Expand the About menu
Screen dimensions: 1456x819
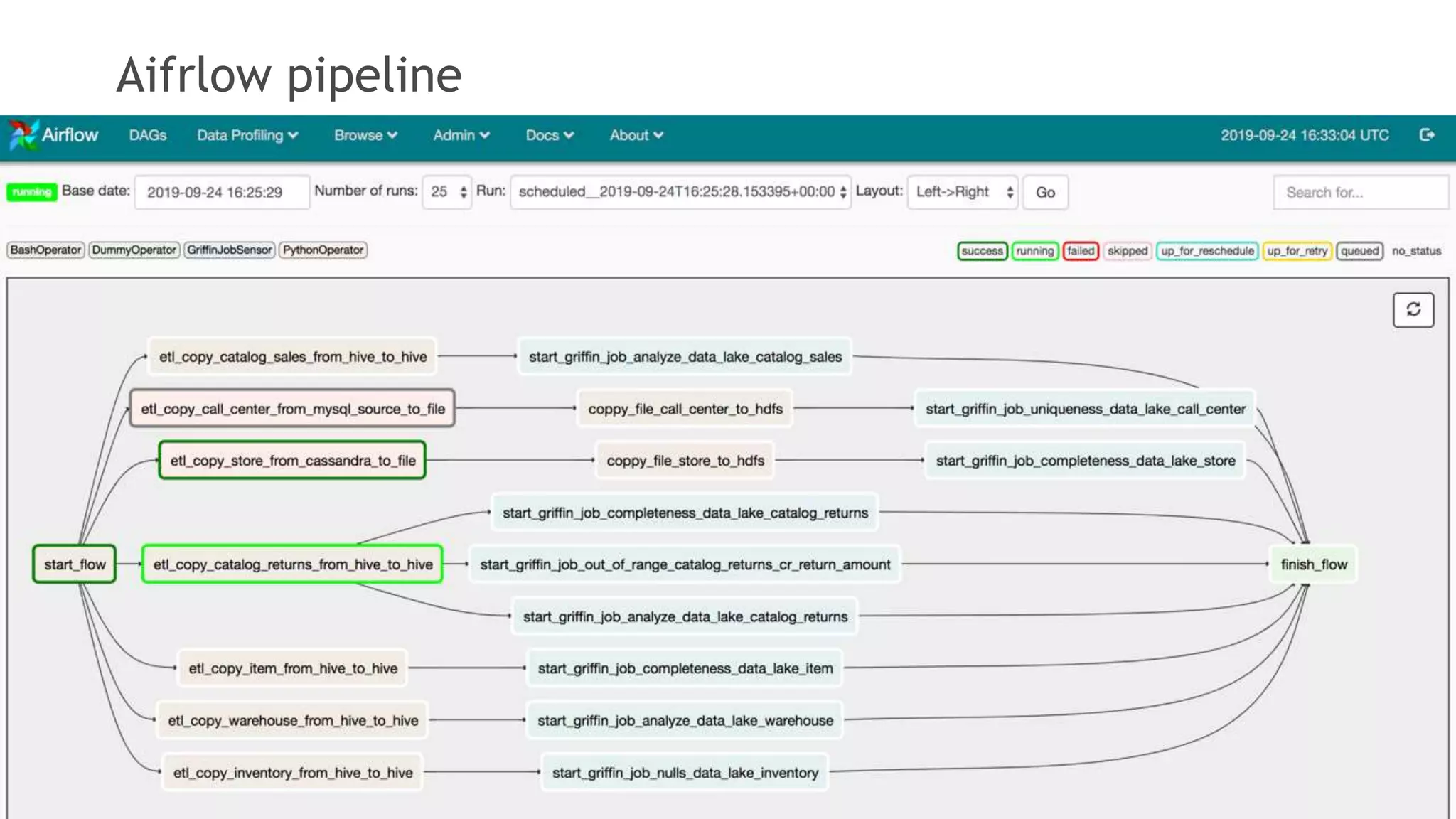tap(636, 135)
